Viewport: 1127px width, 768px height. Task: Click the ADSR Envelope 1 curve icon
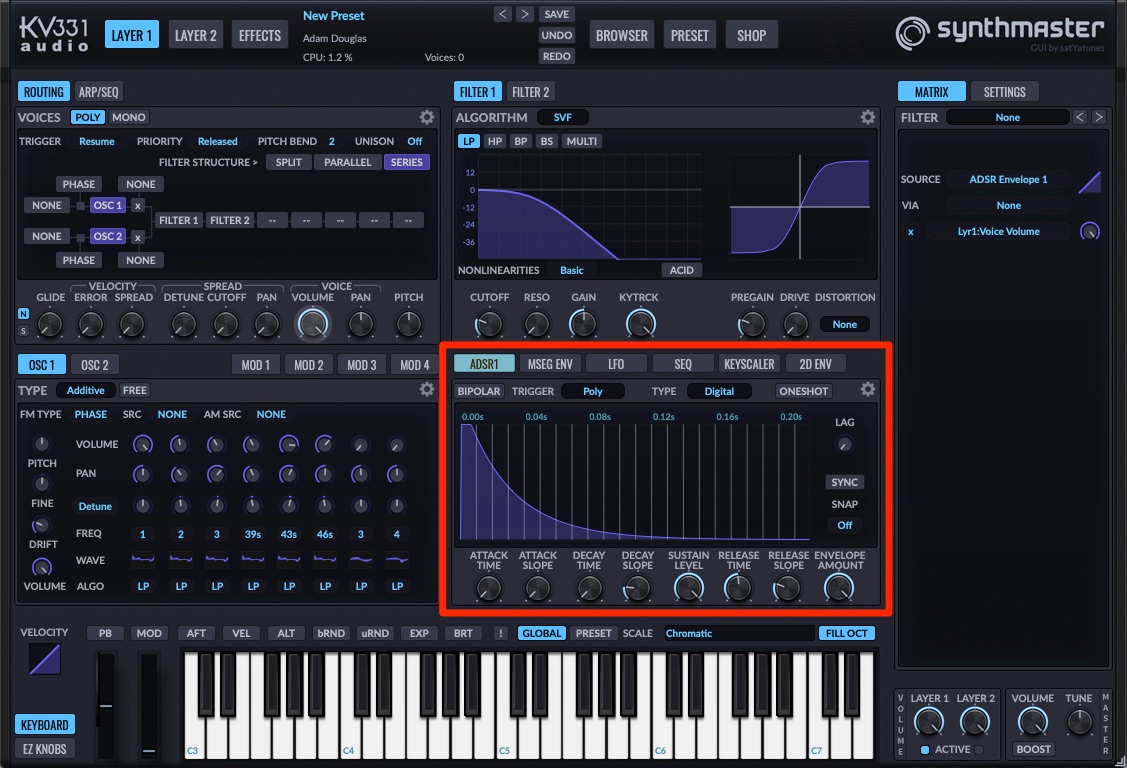point(1090,182)
